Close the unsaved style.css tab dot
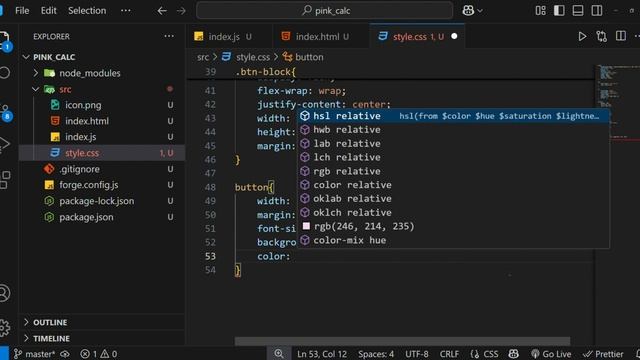Image resolution: width=640 pixels, height=360 pixels. [454, 36]
